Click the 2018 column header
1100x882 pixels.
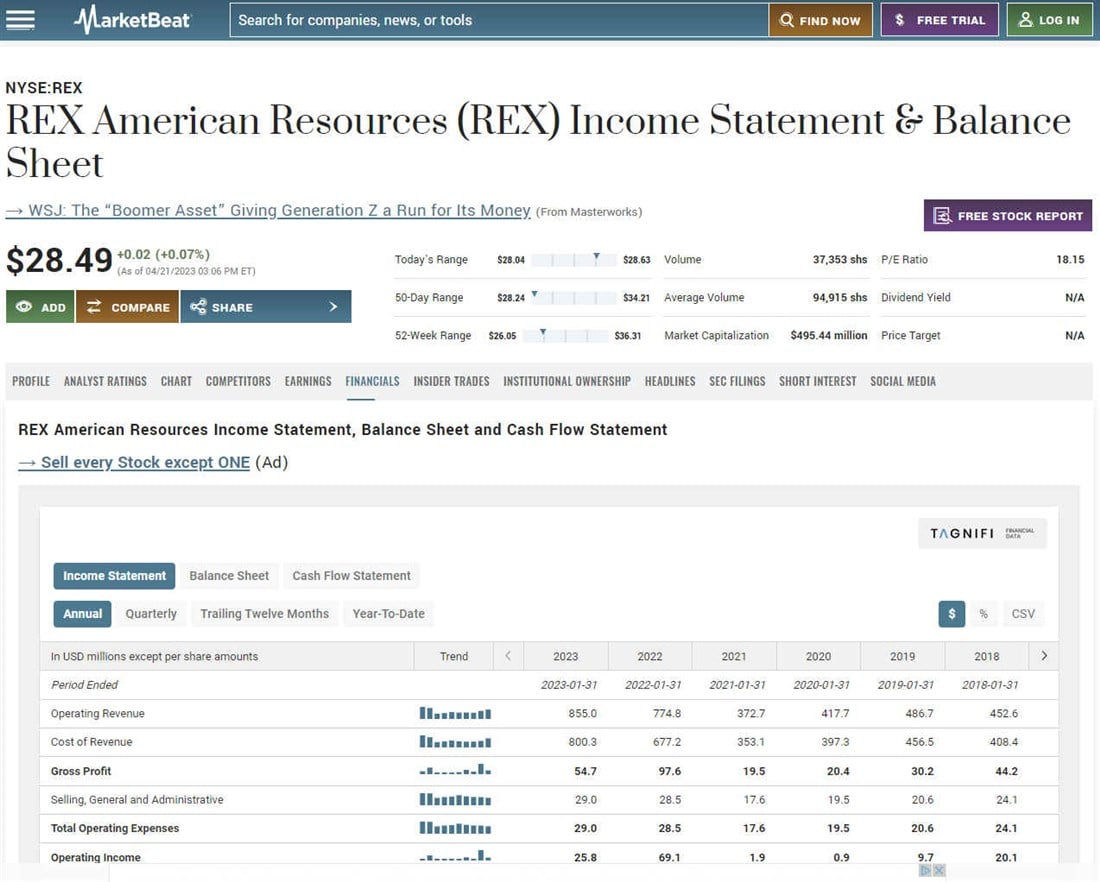tap(986, 656)
